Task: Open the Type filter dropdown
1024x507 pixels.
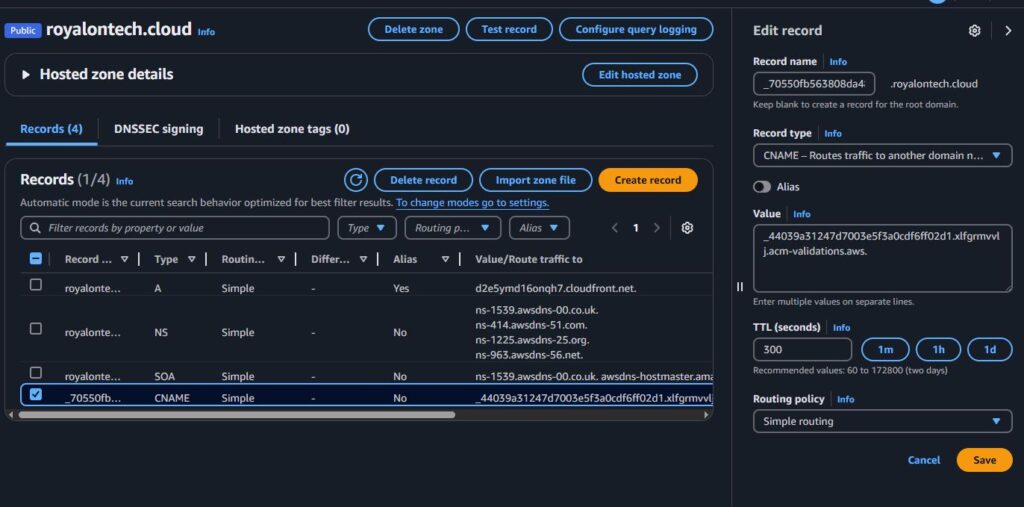Action: click(366, 228)
